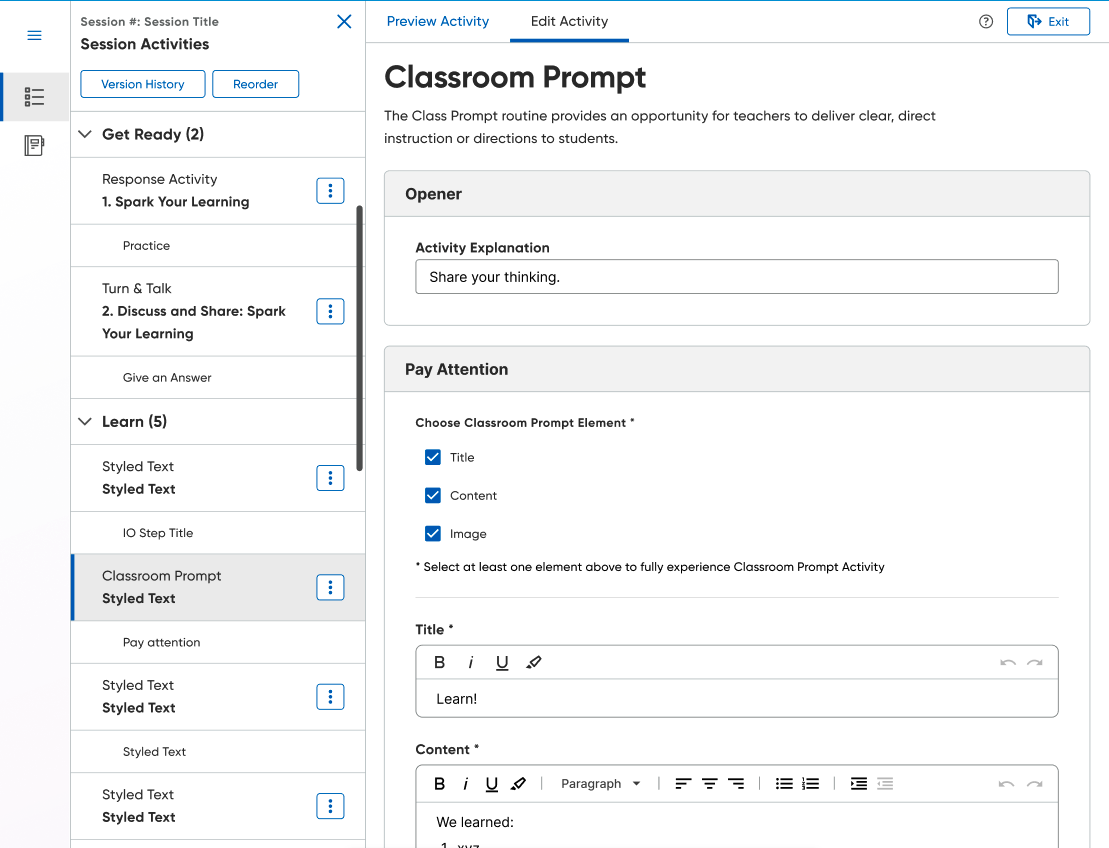Click the Activity Explanation text field
This screenshot has height=848, width=1109.
click(x=736, y=277)
